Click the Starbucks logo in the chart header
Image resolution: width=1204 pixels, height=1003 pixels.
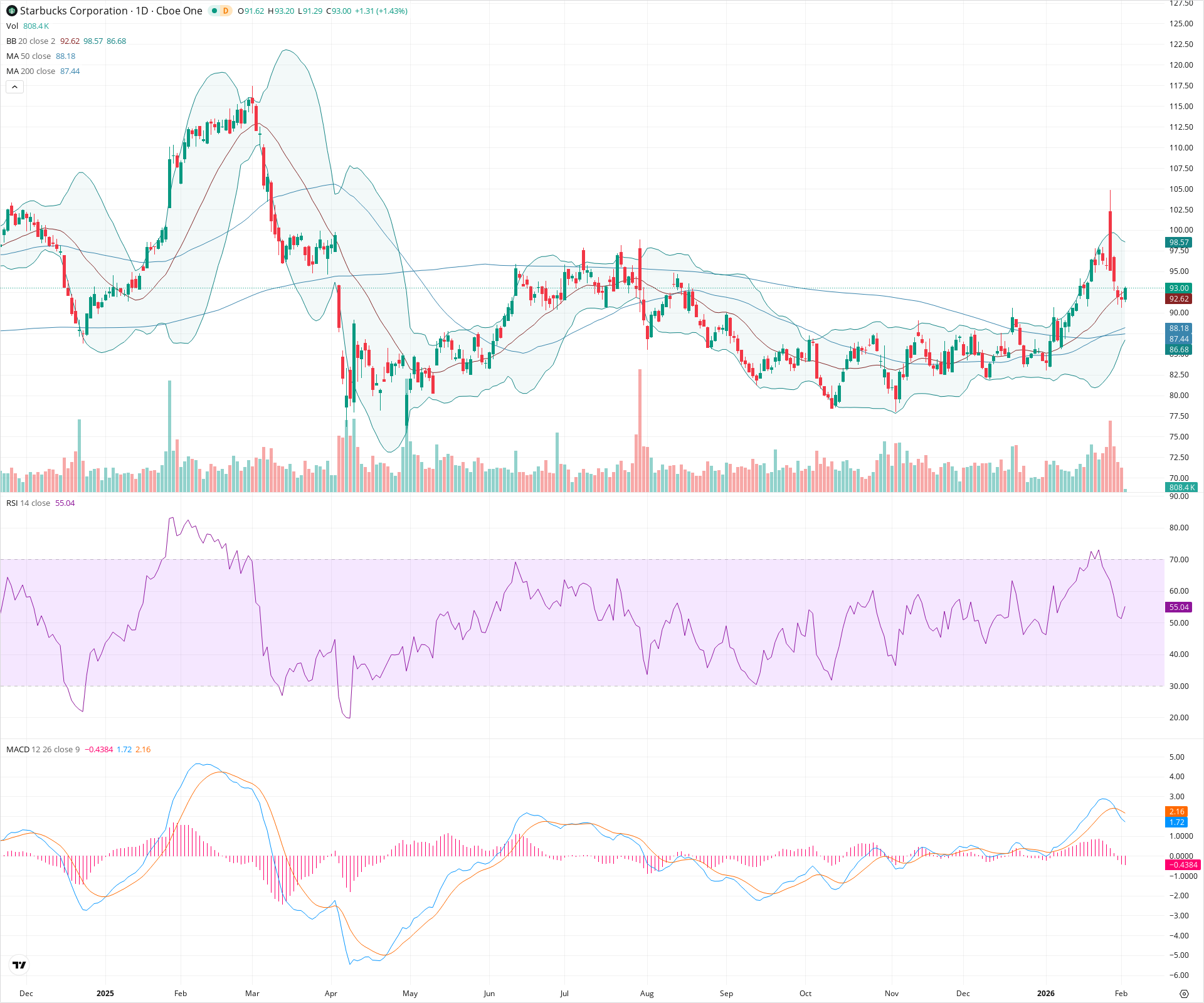pyautogui.click(x=11, y=11)
